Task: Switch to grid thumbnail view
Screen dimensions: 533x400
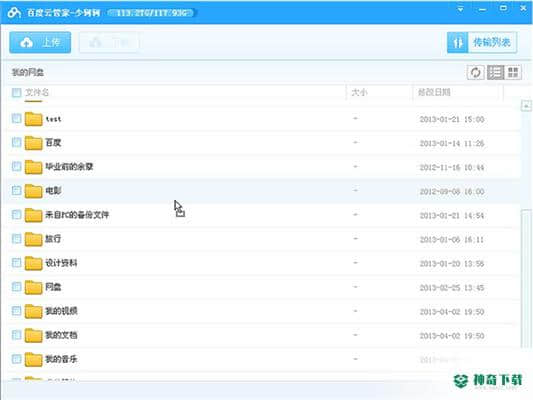Action: (513, 72)
